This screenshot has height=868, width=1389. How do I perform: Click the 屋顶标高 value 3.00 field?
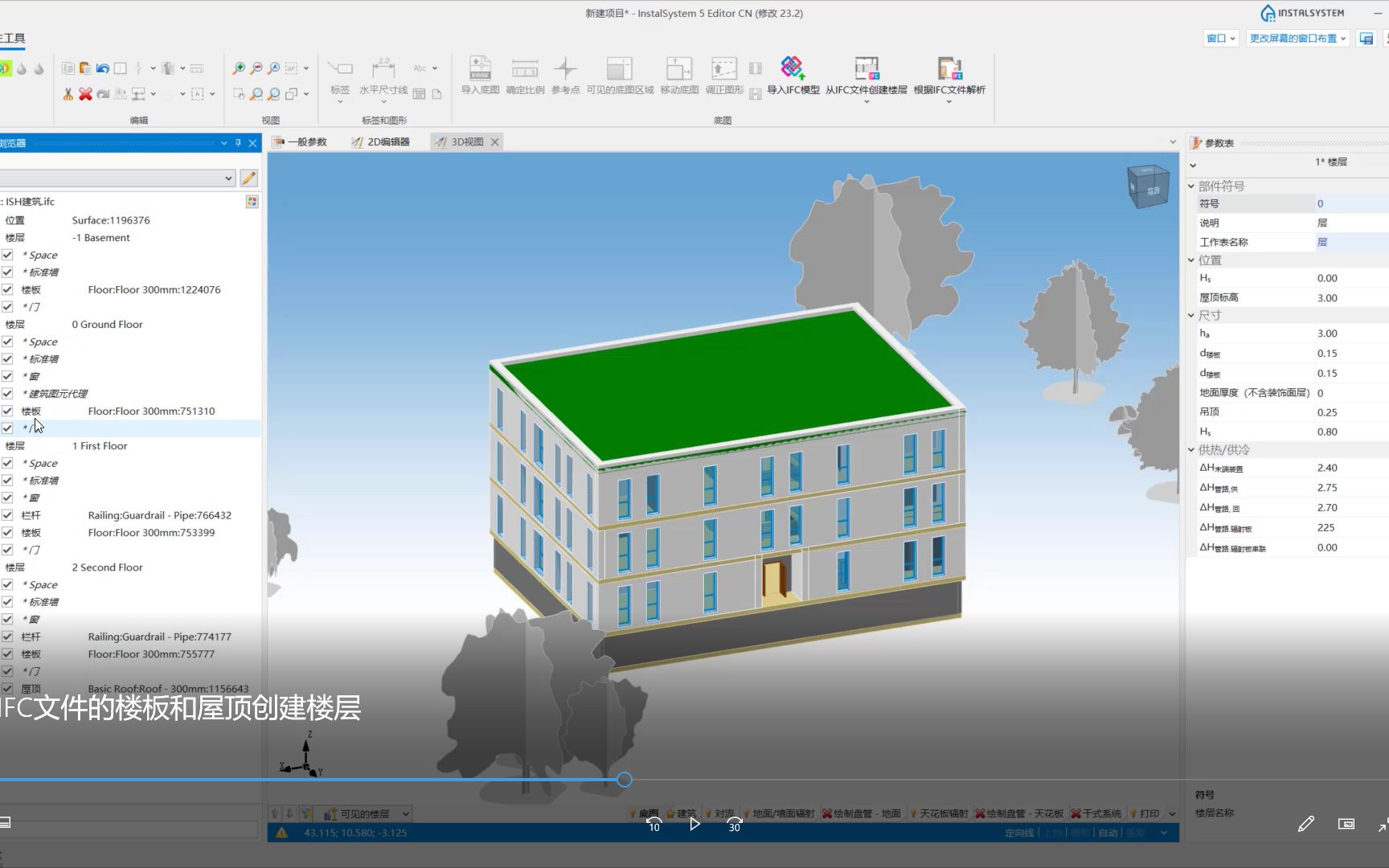click(1350, 297)
